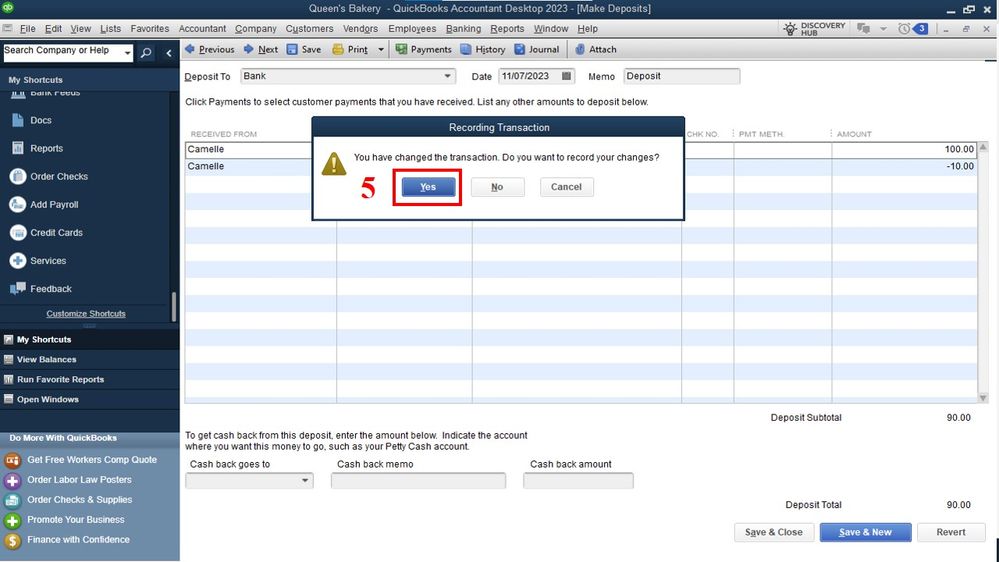Viewport: 999px width, 562px height.
Task: Open the Help menu
Action: pyautogui.click(x=587, y=29)
